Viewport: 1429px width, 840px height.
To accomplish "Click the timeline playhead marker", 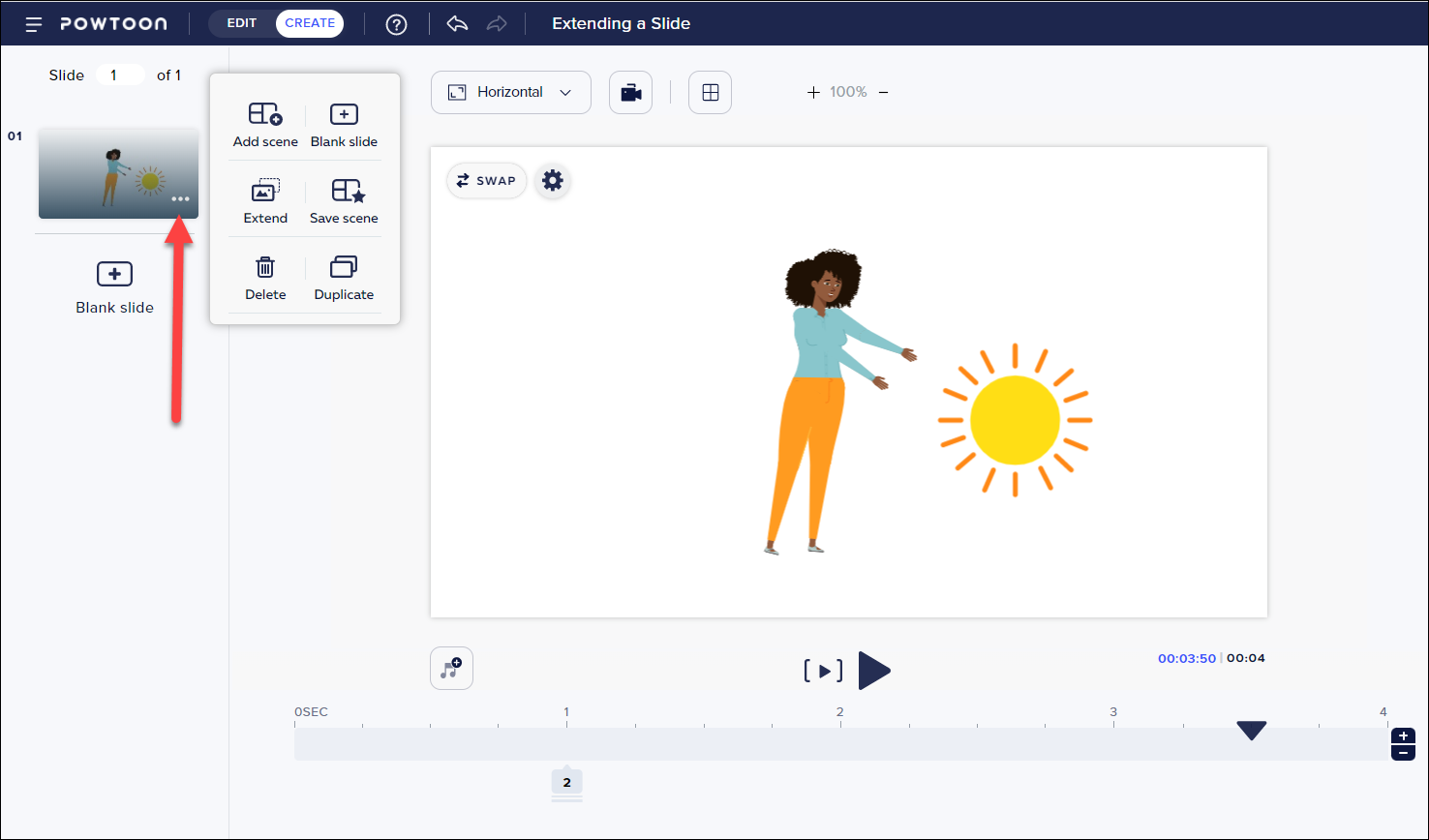I will pos(1251,731).
